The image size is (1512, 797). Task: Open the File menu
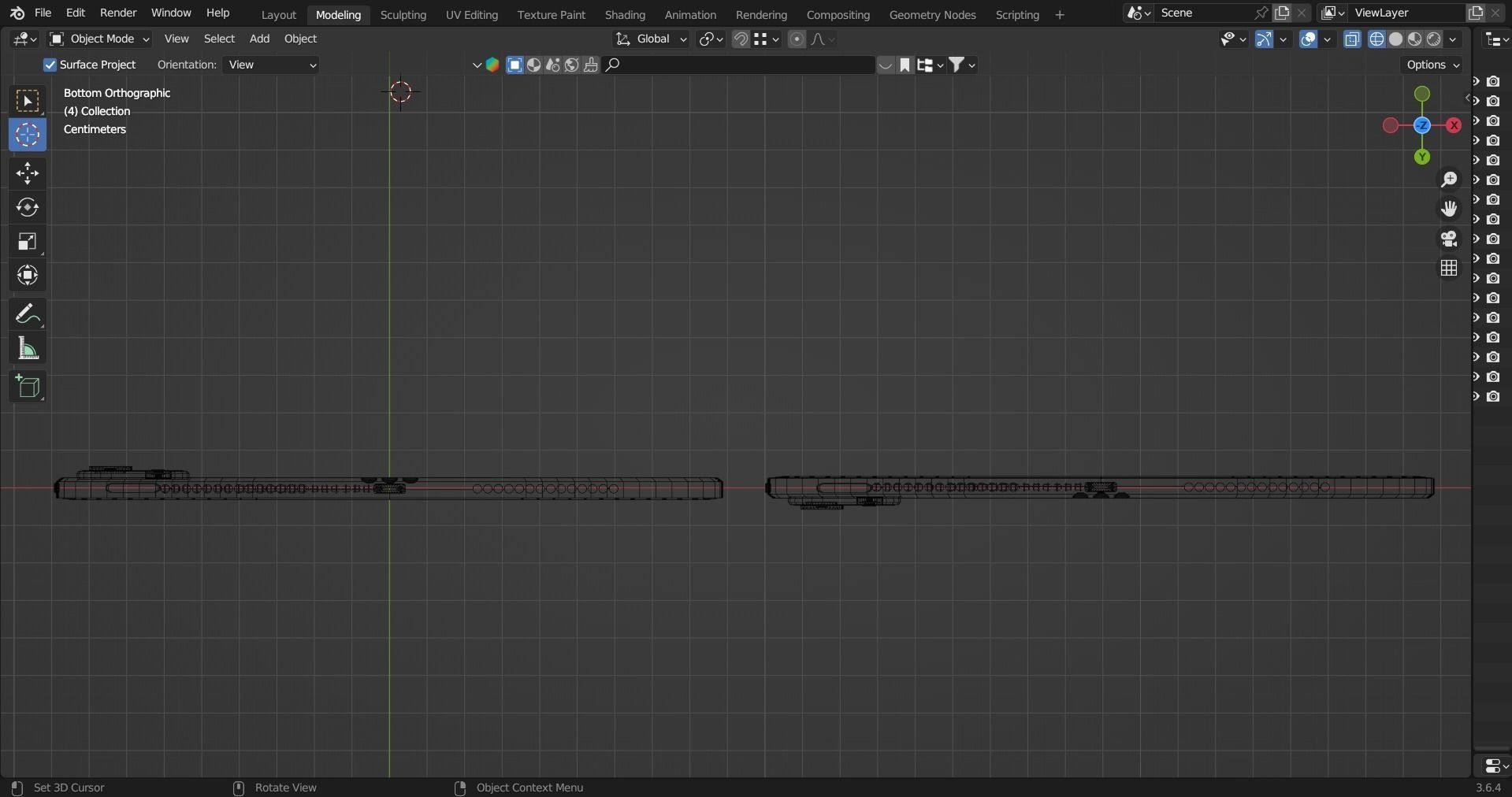click(x=43, y=13)
